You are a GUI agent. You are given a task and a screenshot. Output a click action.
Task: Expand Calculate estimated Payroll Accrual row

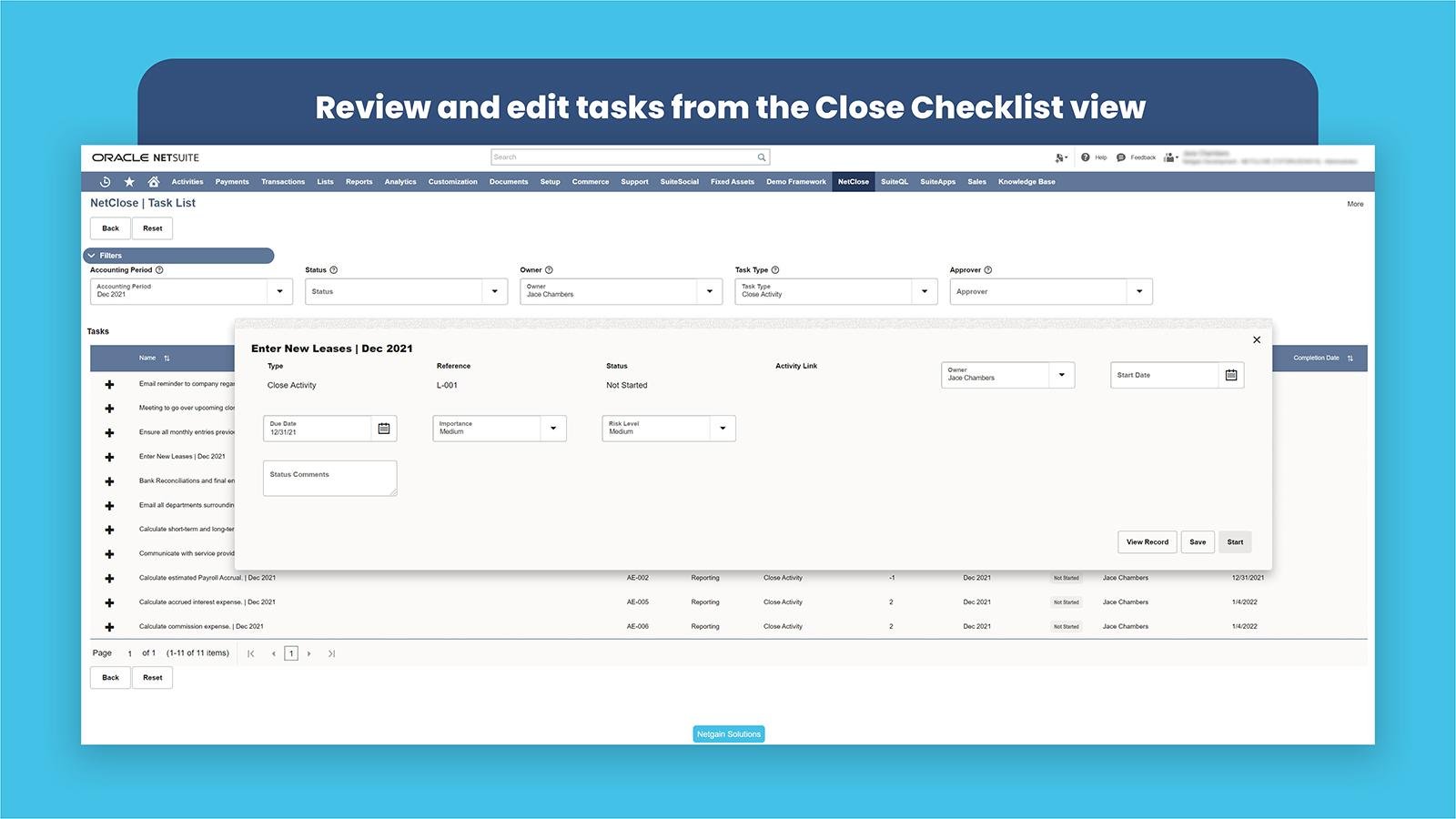click(x=109, y=579)
